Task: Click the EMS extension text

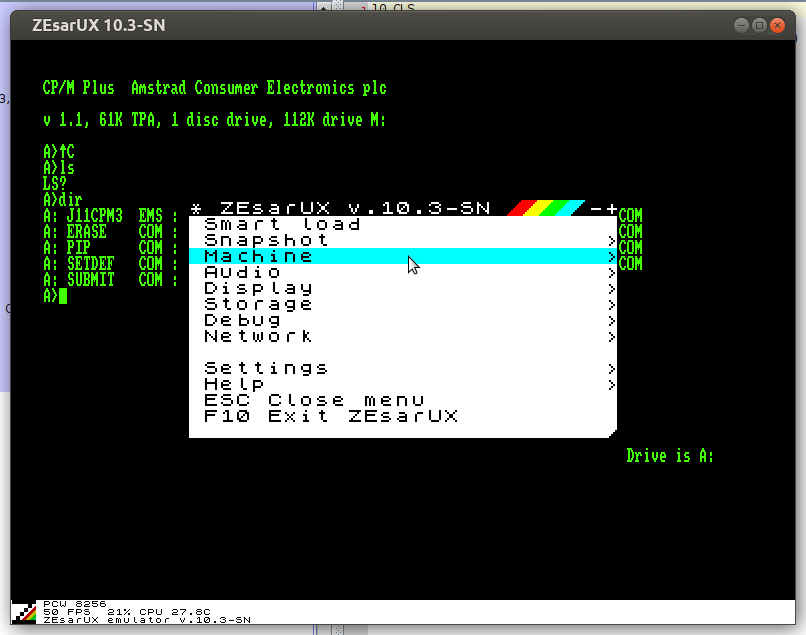Action: pos(151,215)
